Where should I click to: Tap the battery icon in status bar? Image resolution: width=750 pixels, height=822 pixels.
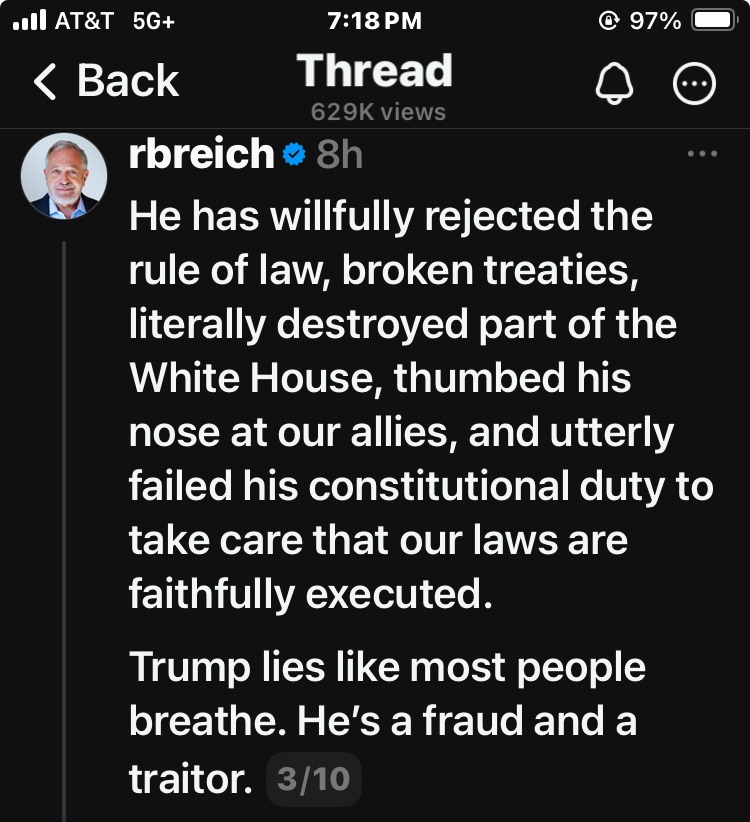pos(714,21)
